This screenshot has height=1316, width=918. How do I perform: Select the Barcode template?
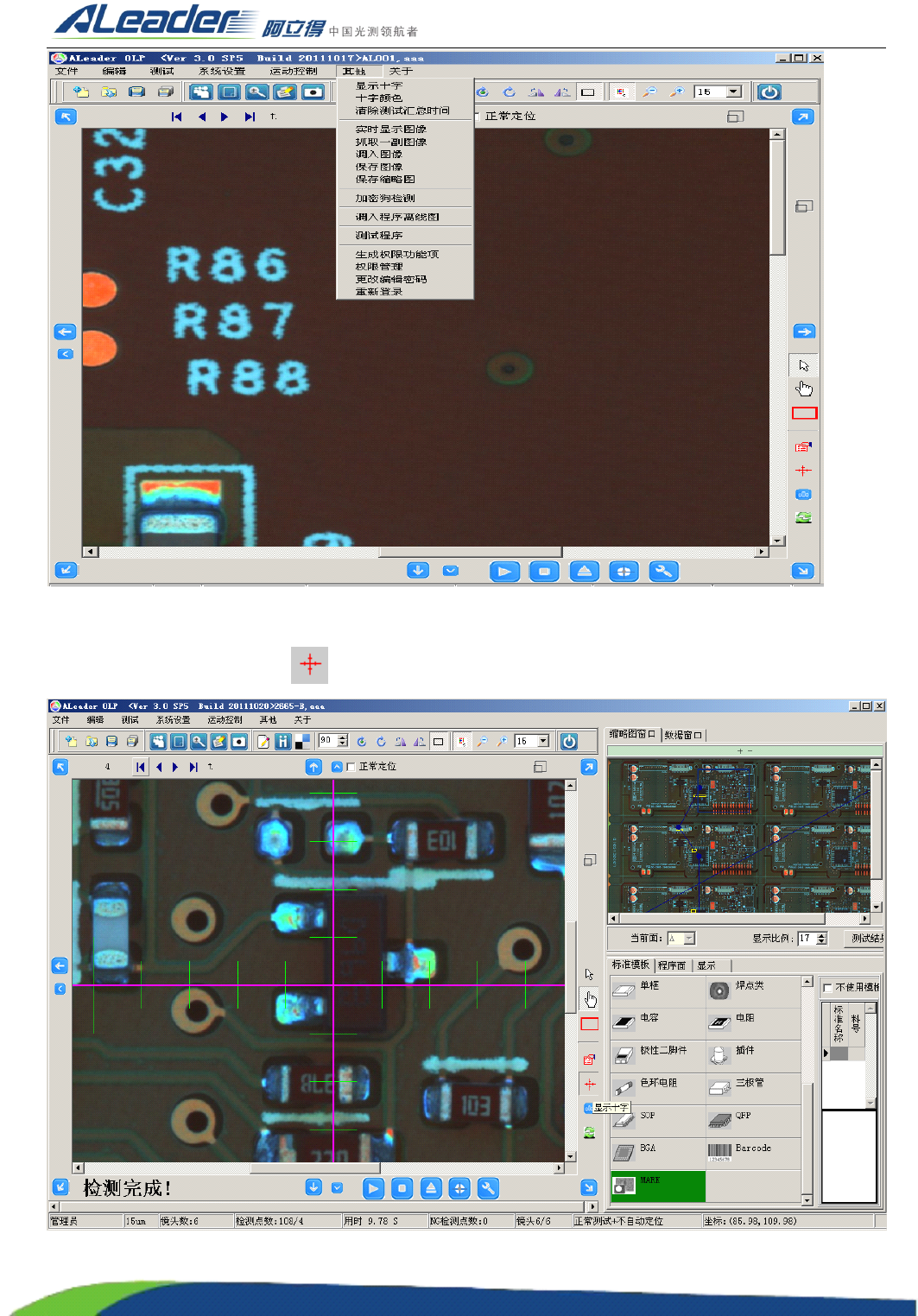click(x=753, y=1152)
